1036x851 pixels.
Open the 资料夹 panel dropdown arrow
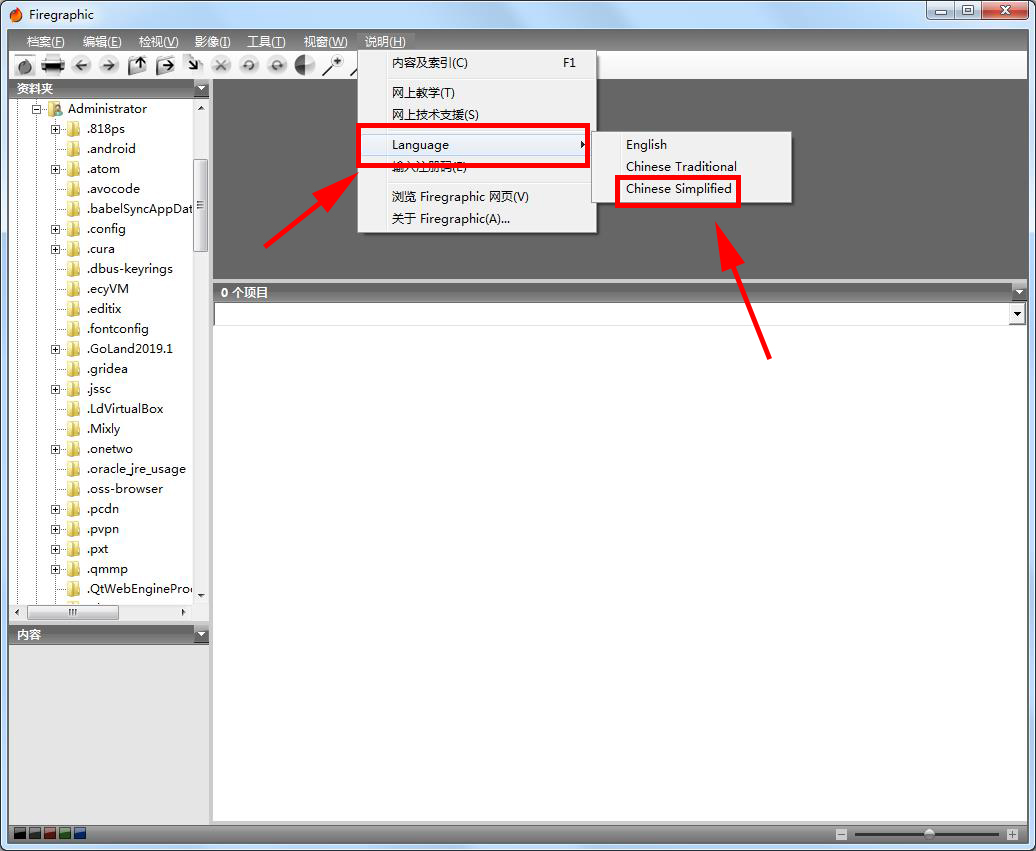(x=202, y=88)
